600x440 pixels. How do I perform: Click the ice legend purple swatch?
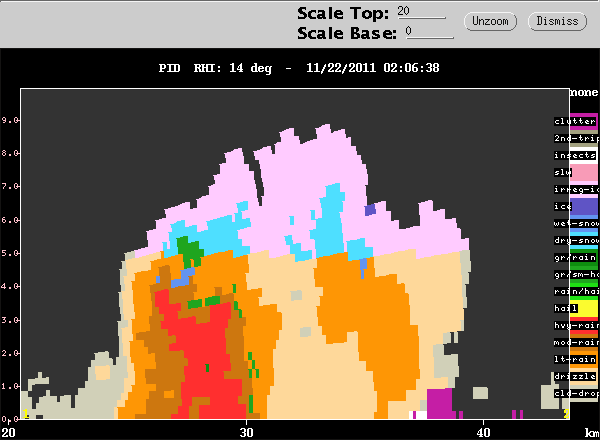(x=584, y=207)
